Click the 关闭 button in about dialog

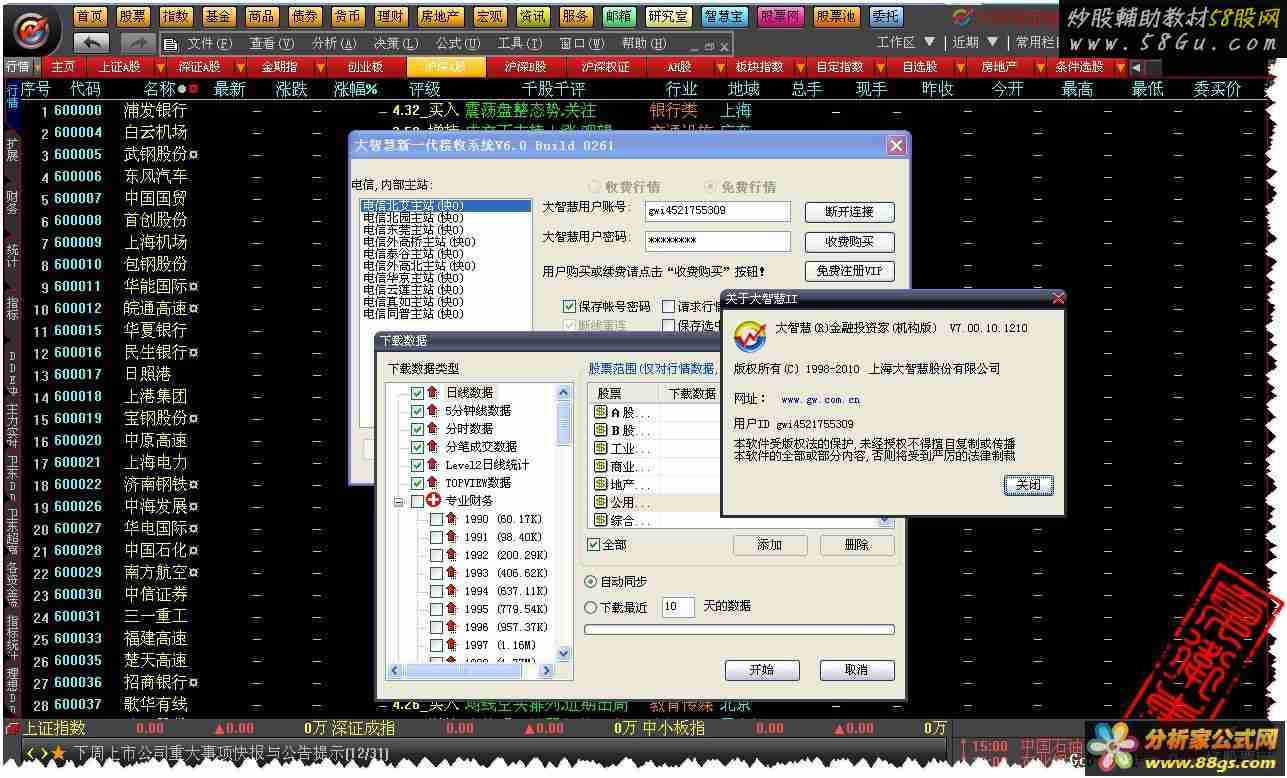click(x=1028, y=484)
